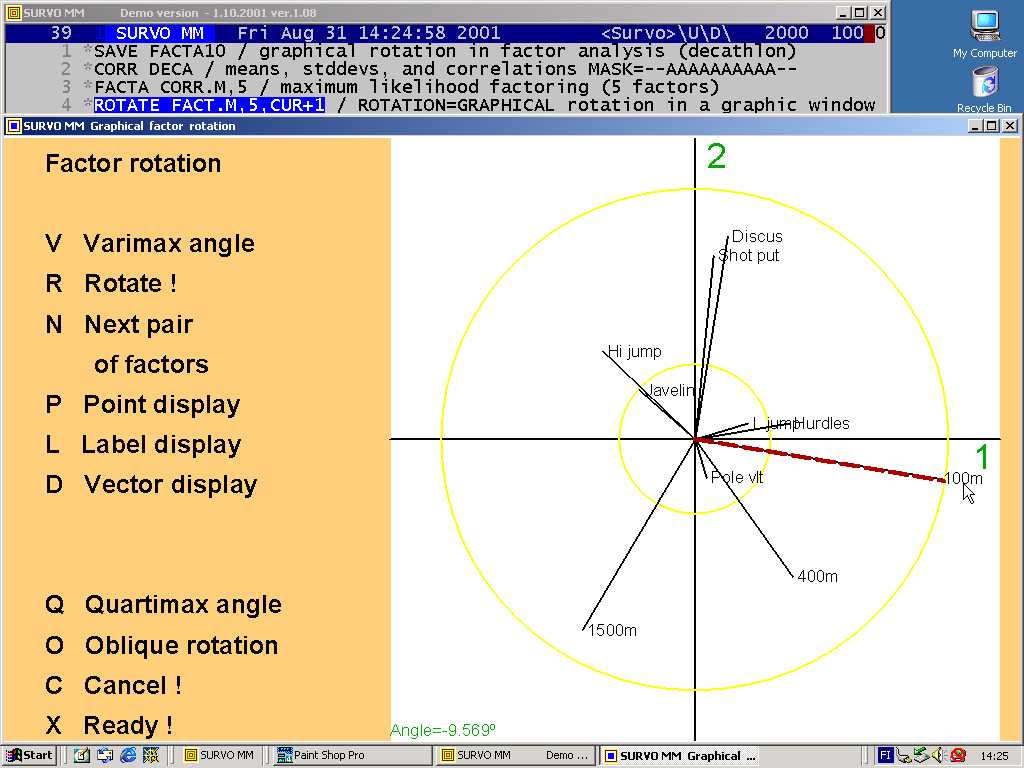1024x768 pixels.
Task: Click the 400m vector label
Action: [x=818, y=576]
